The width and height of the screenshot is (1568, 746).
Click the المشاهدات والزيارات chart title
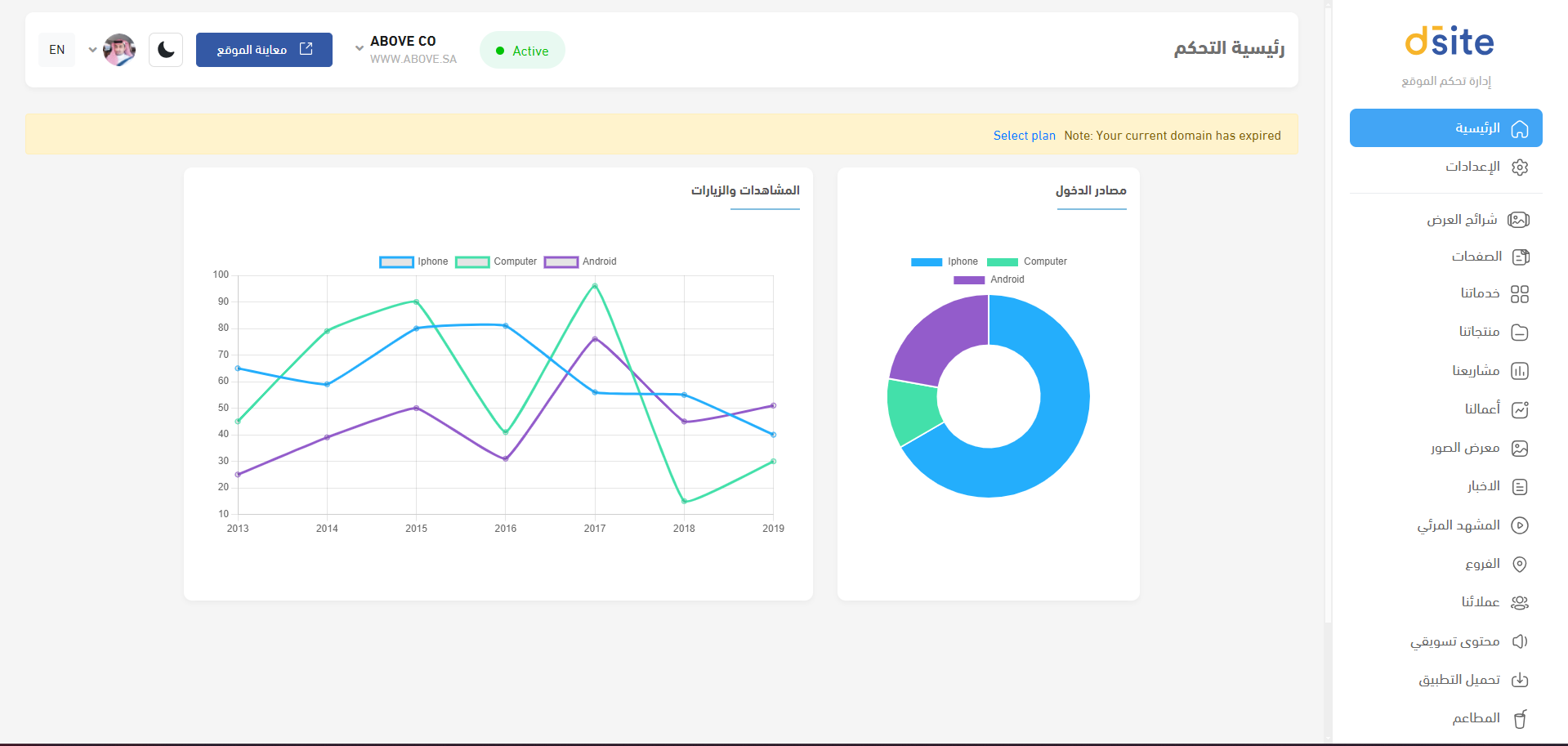[x=745, y=190]
